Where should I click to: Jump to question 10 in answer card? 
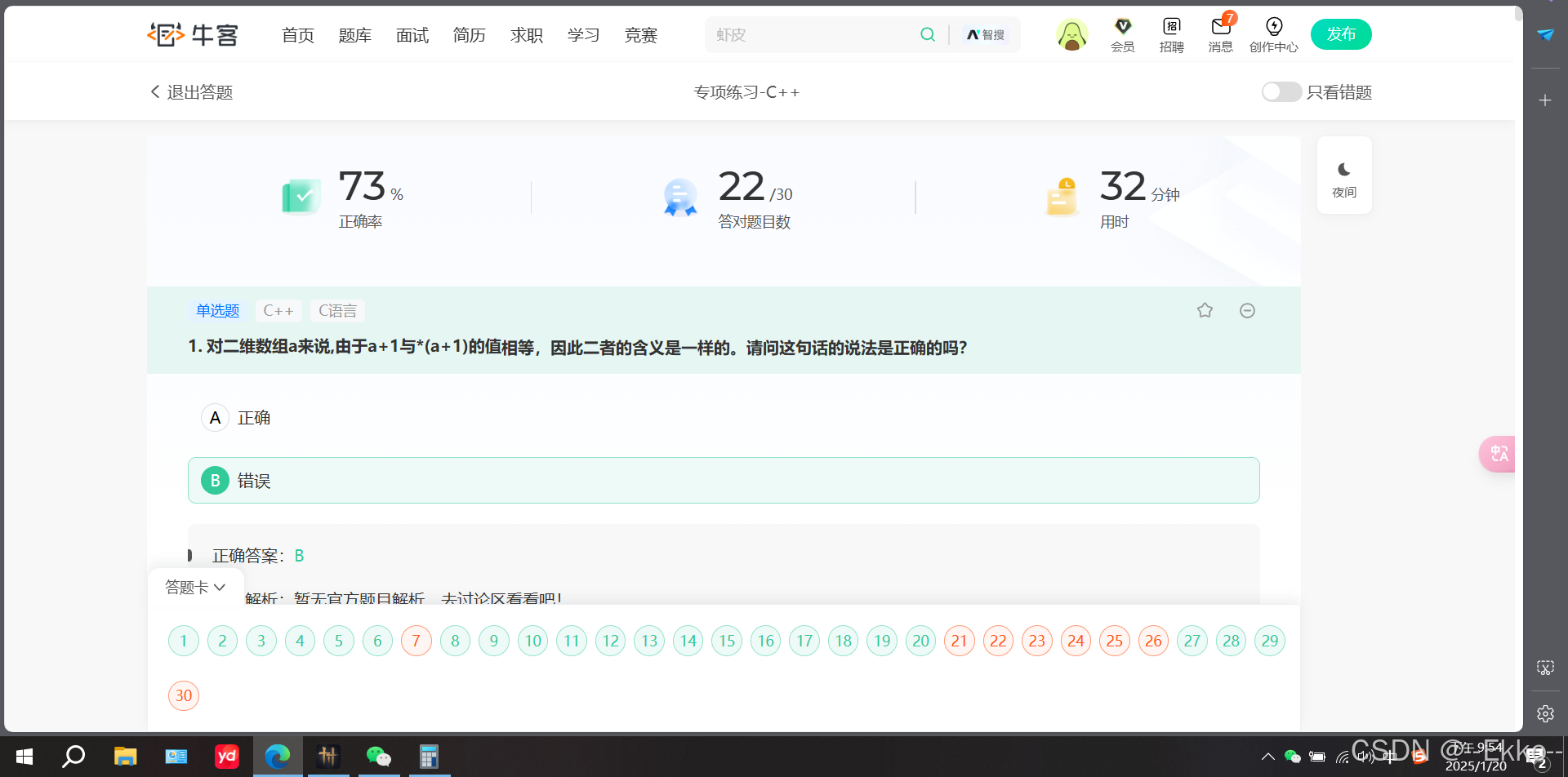tap(533, 641)
